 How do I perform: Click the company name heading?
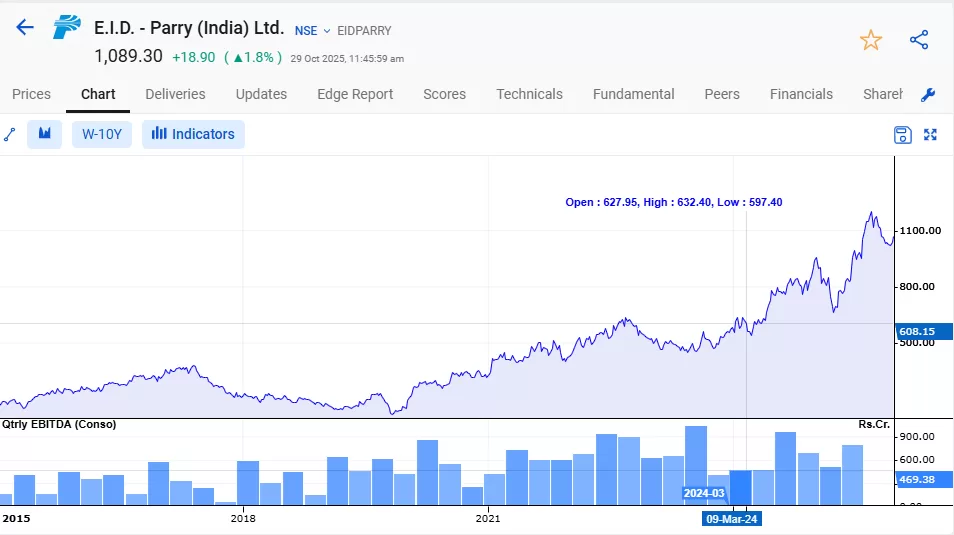[189, 28]
